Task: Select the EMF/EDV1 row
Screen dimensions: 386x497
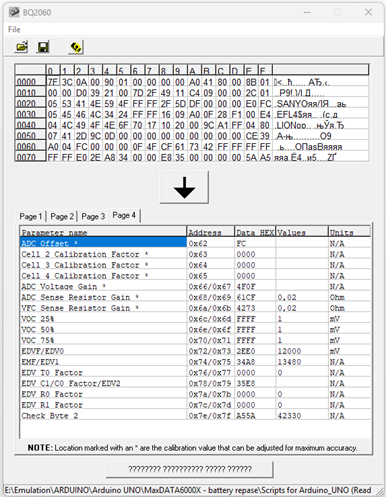Action: (195, 362)
